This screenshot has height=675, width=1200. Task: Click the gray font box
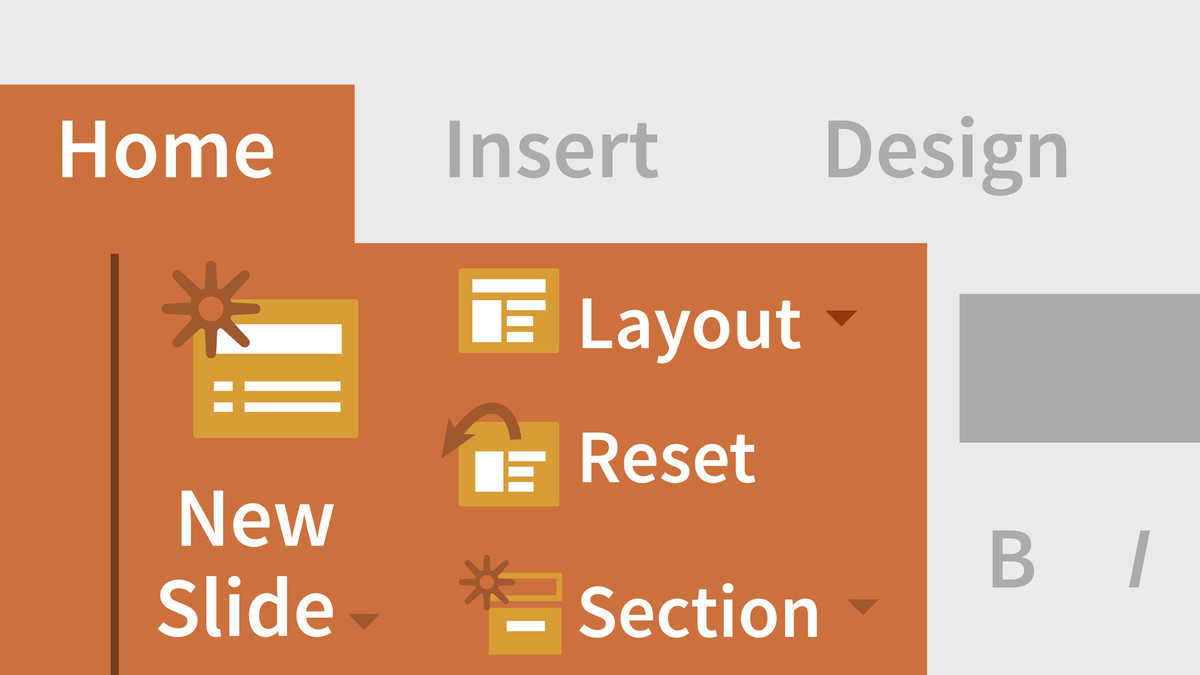(x=1079, y=368)
